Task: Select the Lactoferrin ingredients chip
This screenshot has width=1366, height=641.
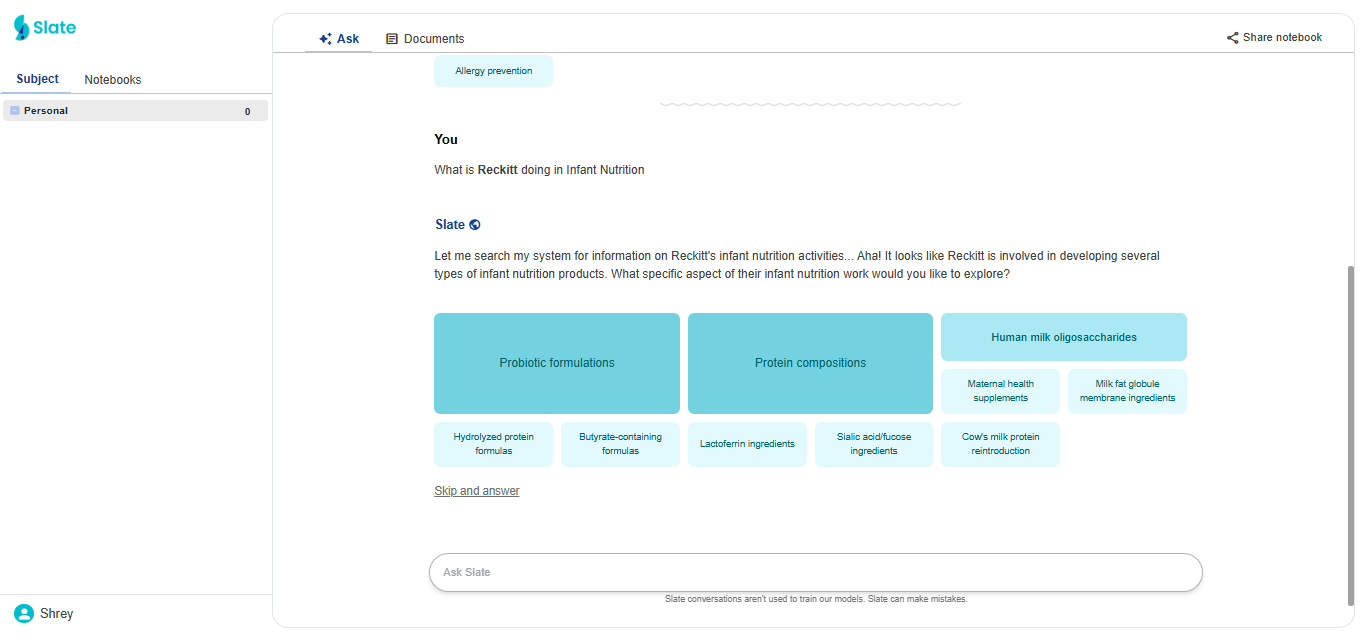Action: 747,444
